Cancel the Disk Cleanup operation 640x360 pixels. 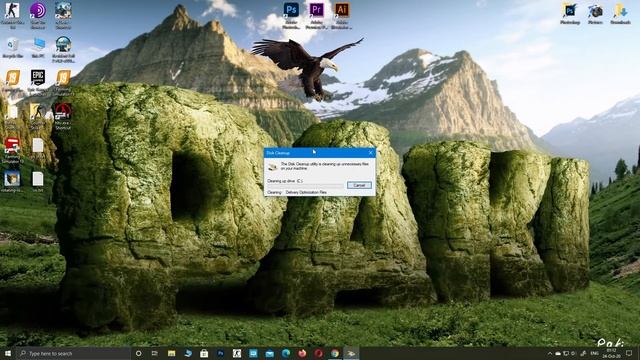(x=359, y=185)
